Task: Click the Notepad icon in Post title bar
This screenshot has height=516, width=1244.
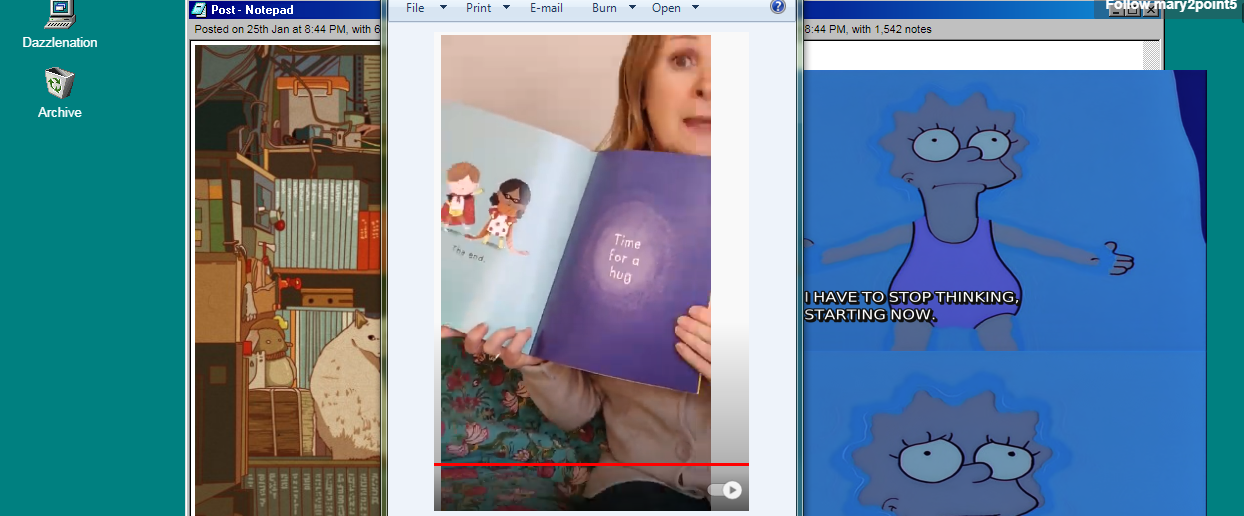Action: tap(200, 10)
